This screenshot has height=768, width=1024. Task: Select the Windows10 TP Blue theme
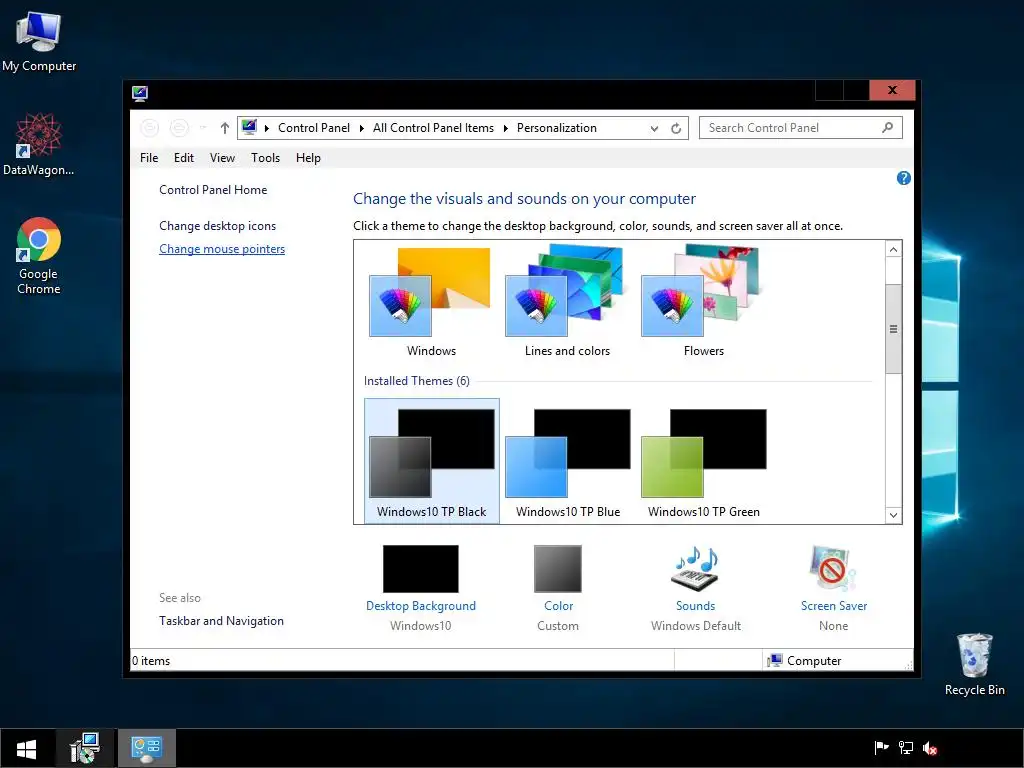click(568, 460)
